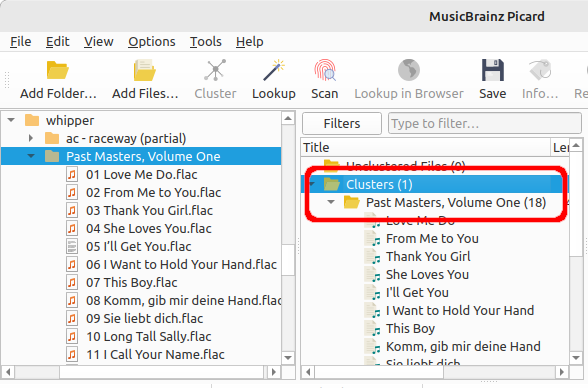Start fingerprint Scan from the toolbar
This screenshot has height=388, width=588.
[325, 70]
